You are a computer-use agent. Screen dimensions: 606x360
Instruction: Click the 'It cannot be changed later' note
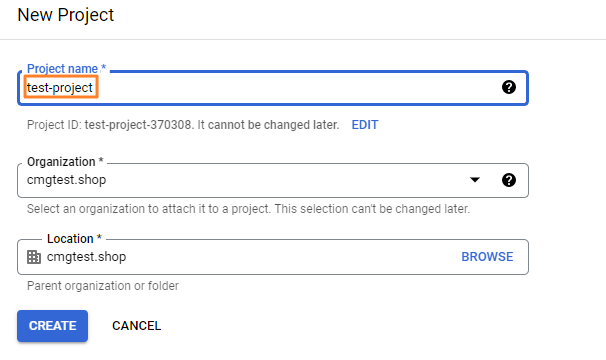pos(268,125)
